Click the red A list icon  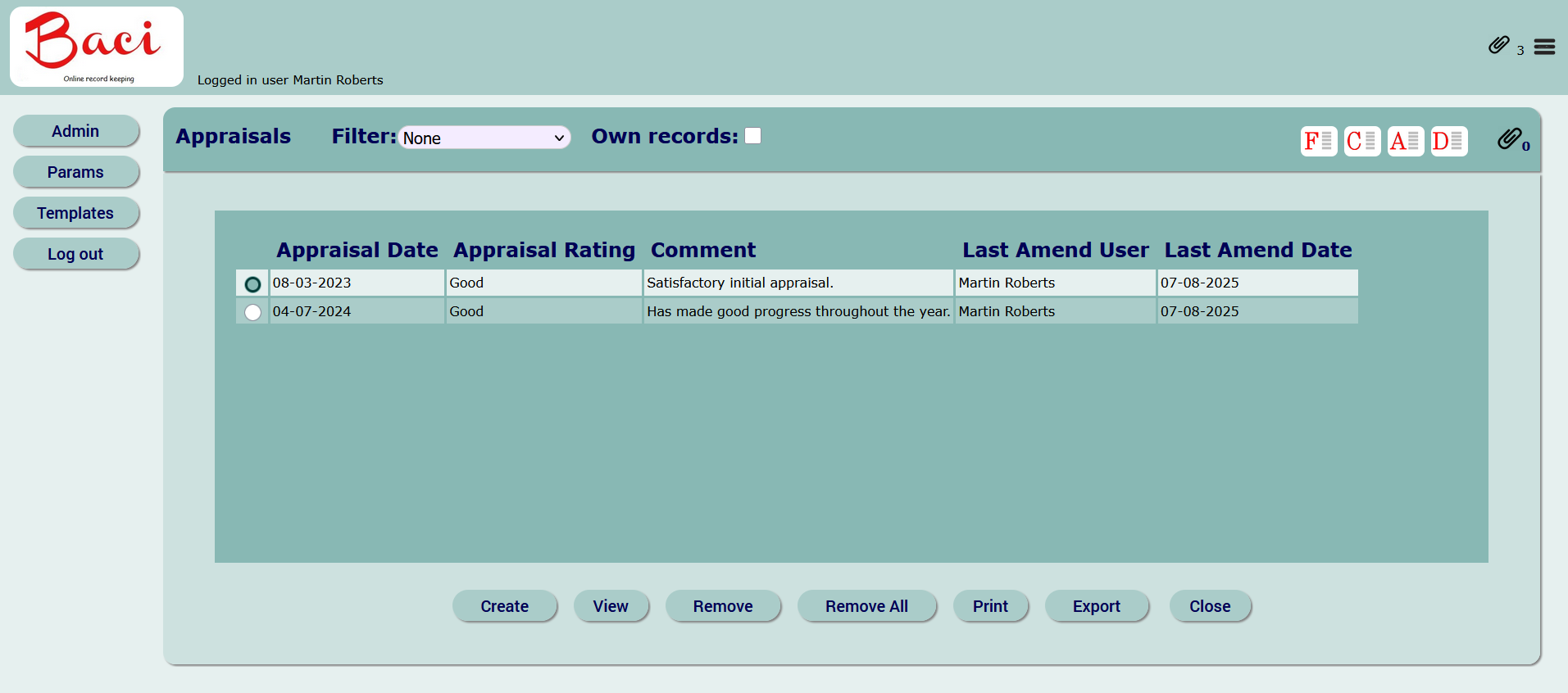coord(1405,141)
